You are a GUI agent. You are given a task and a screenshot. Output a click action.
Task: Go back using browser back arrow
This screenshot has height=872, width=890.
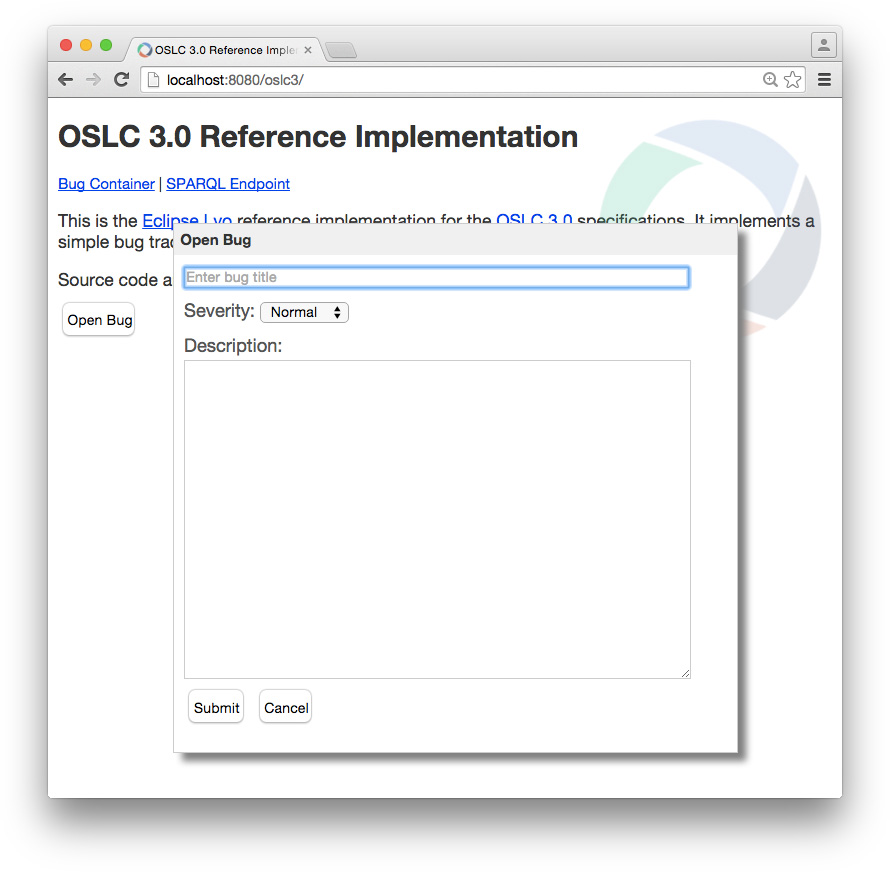[66, 79]
